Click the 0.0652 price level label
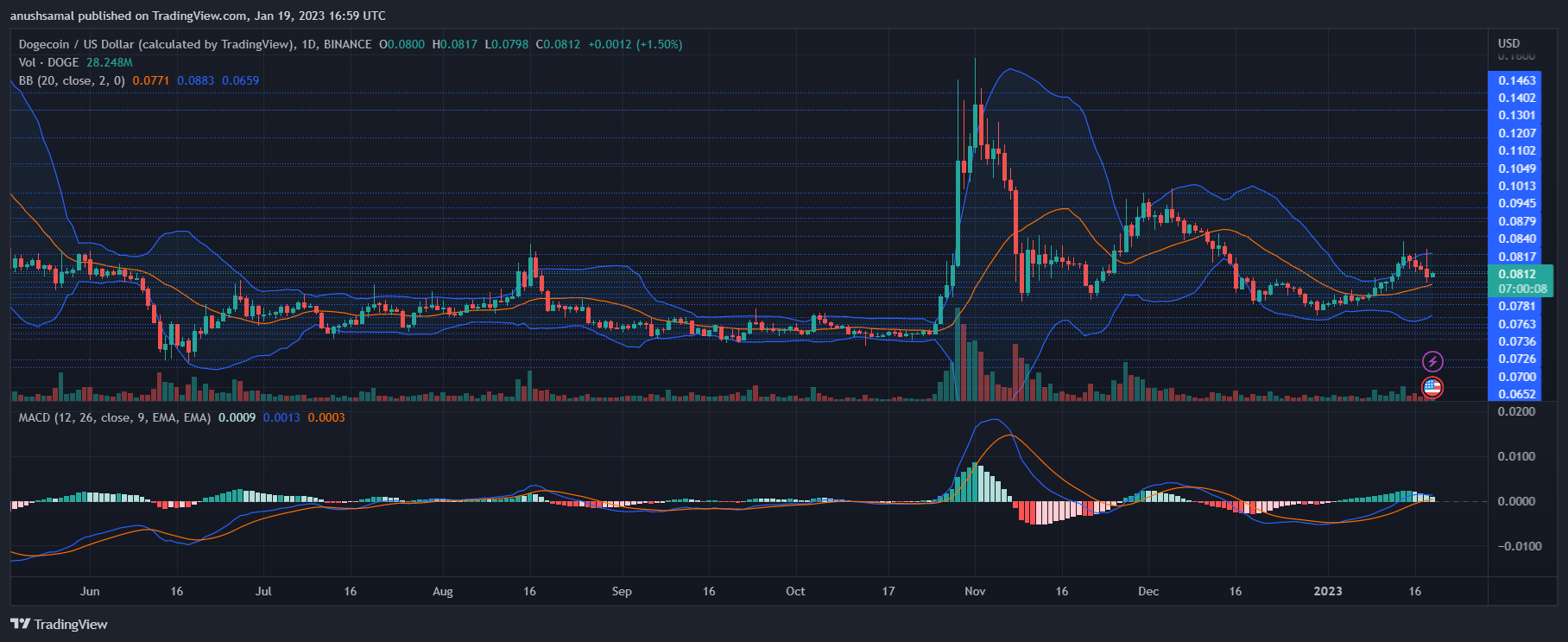Viewport: 1568px width, 642px height. [x=1517, y=394]
